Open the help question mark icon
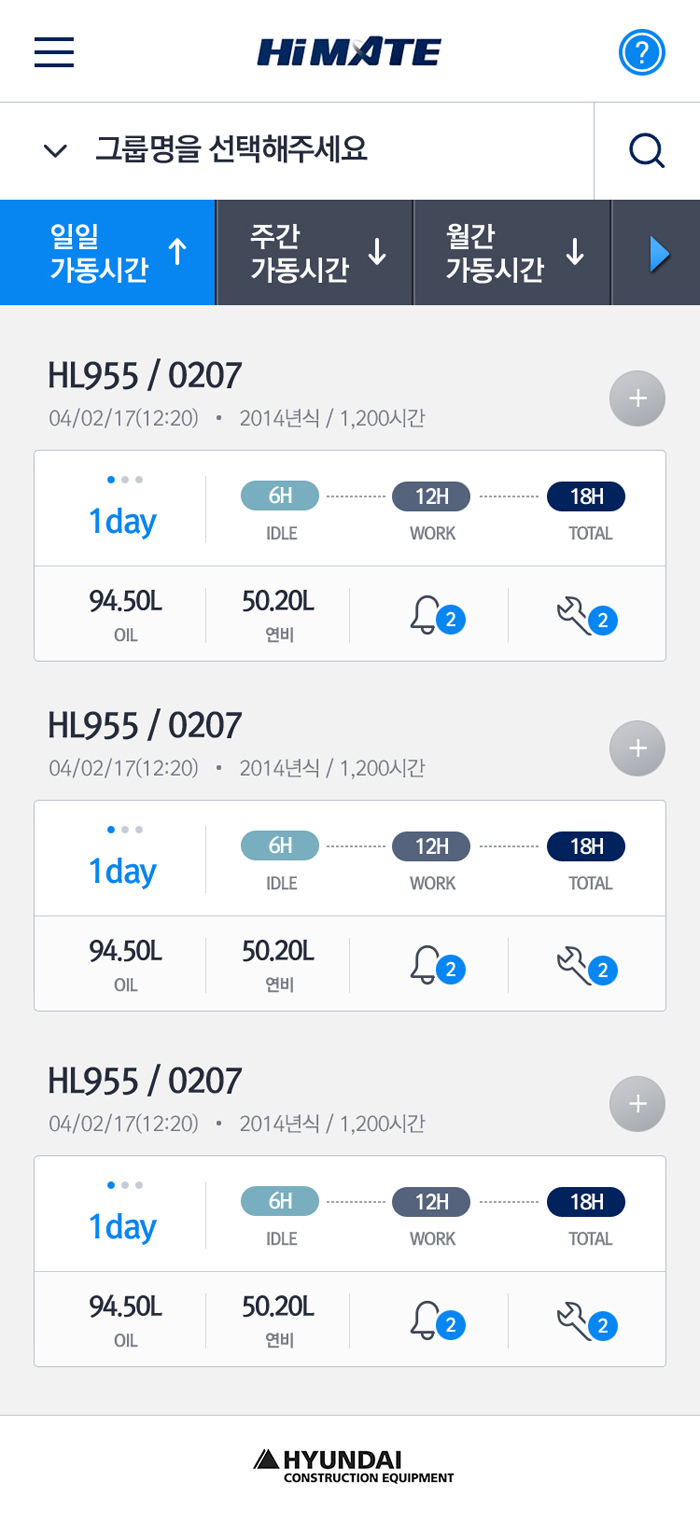Viewport: 700px width, 1523px height. click(x=642, y=52)
